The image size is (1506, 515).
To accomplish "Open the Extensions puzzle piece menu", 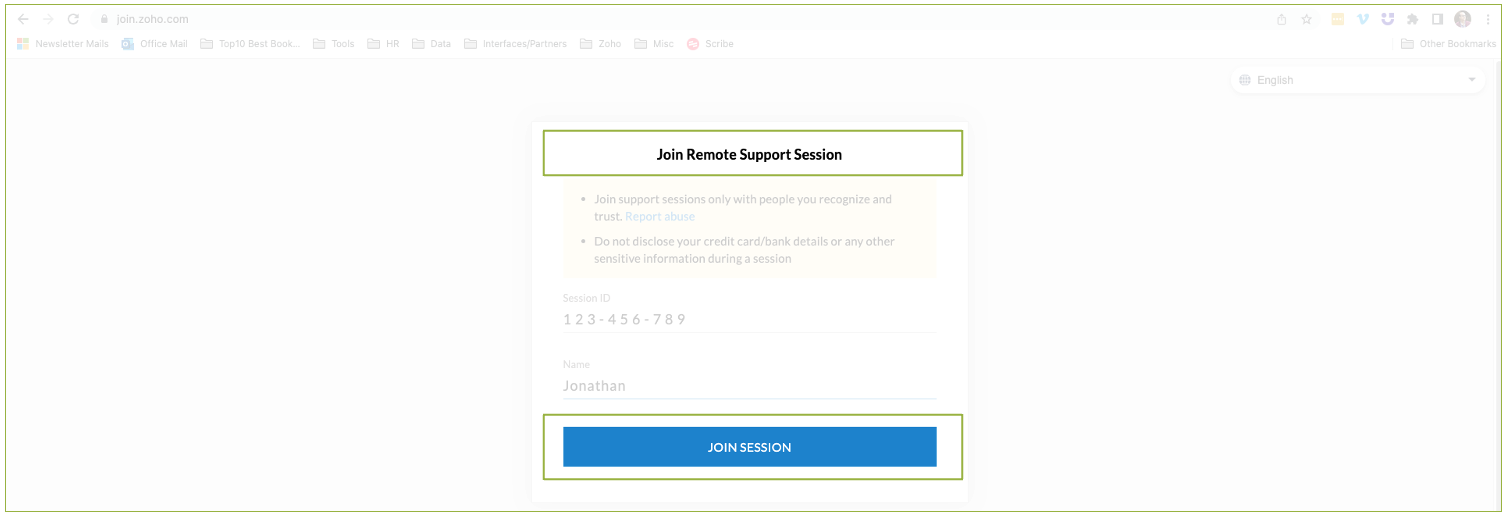I will point(1412,19).
